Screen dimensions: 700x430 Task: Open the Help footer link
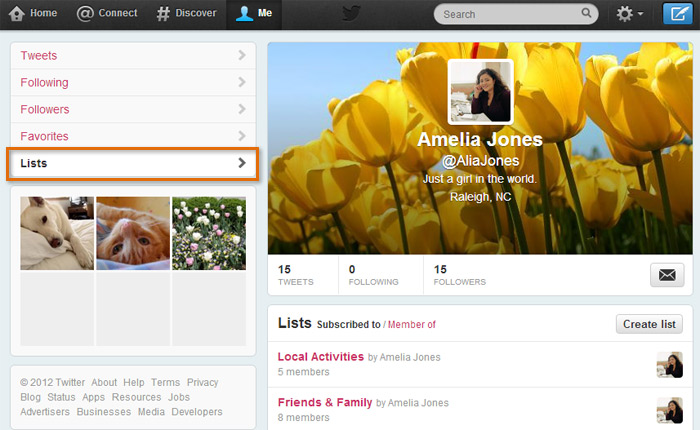133,383
